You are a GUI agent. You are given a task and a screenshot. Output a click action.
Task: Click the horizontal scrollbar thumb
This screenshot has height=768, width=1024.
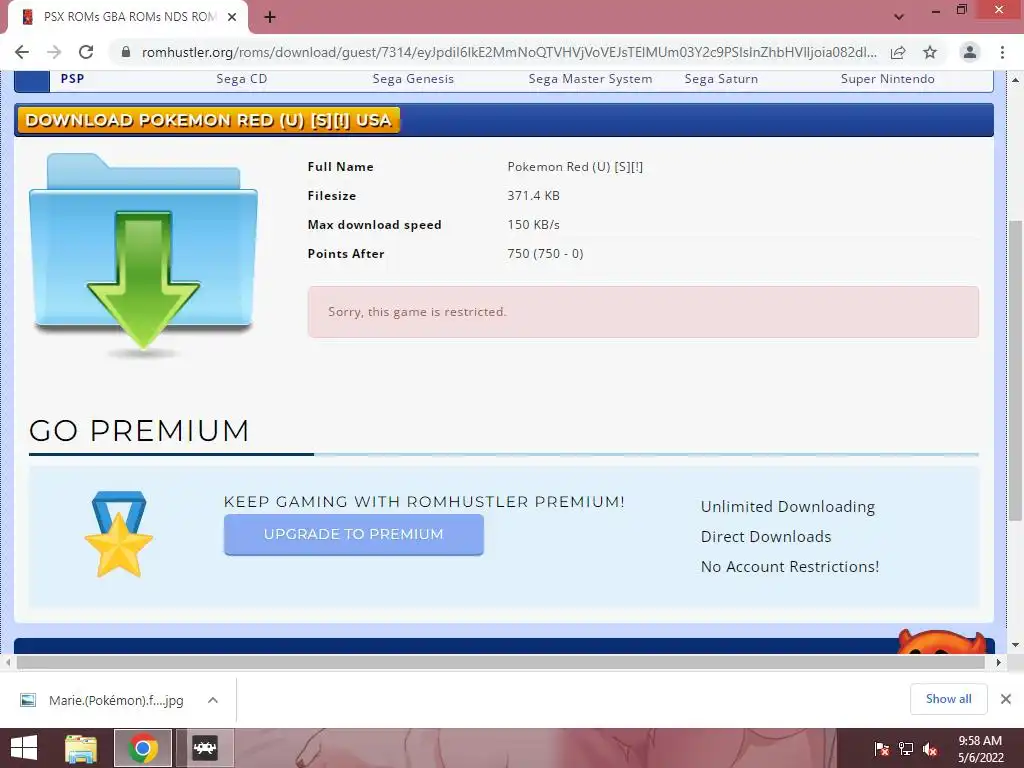click(500, 662)
